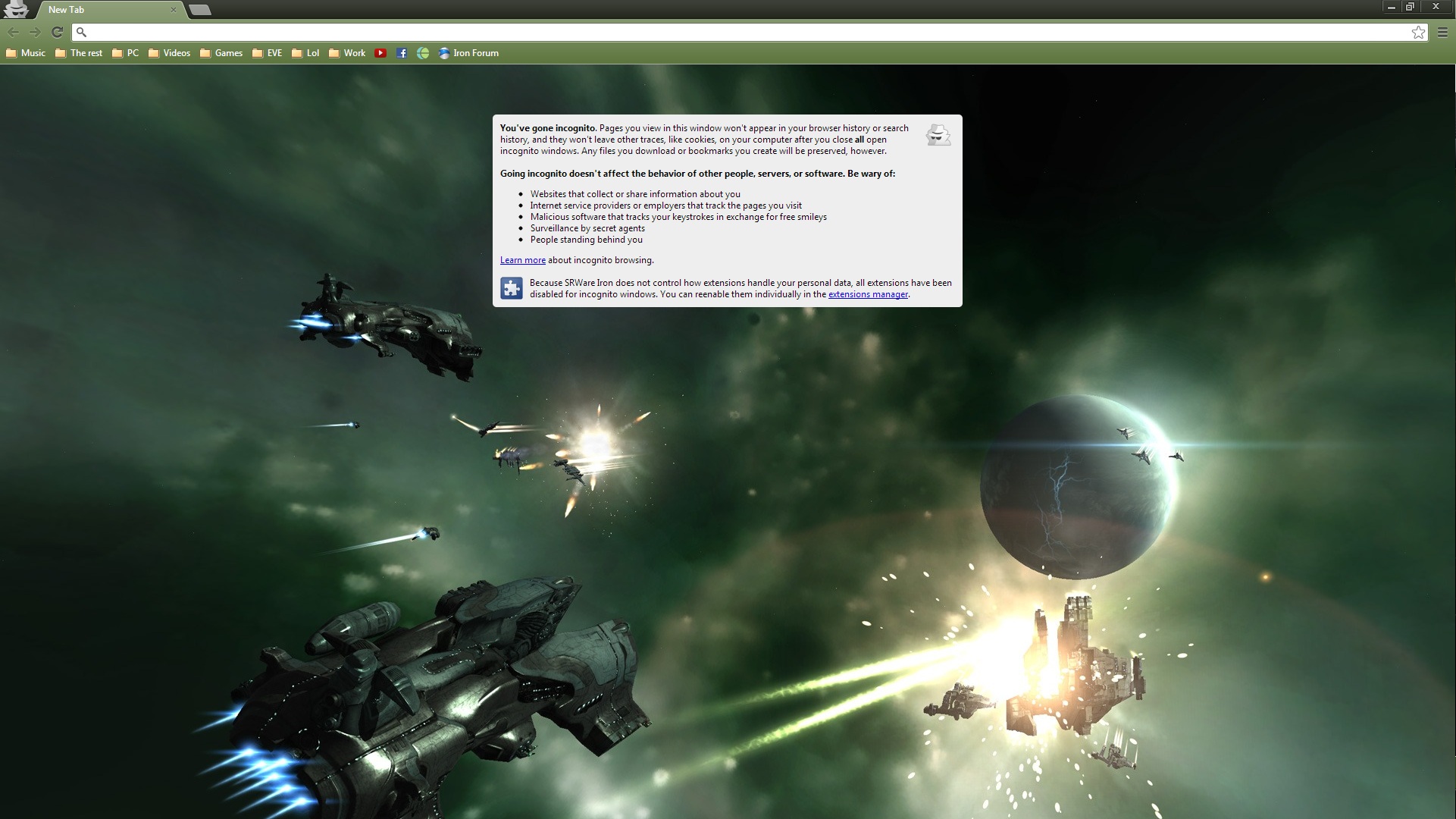Click the forward navigation arrow

coord(35,32)
